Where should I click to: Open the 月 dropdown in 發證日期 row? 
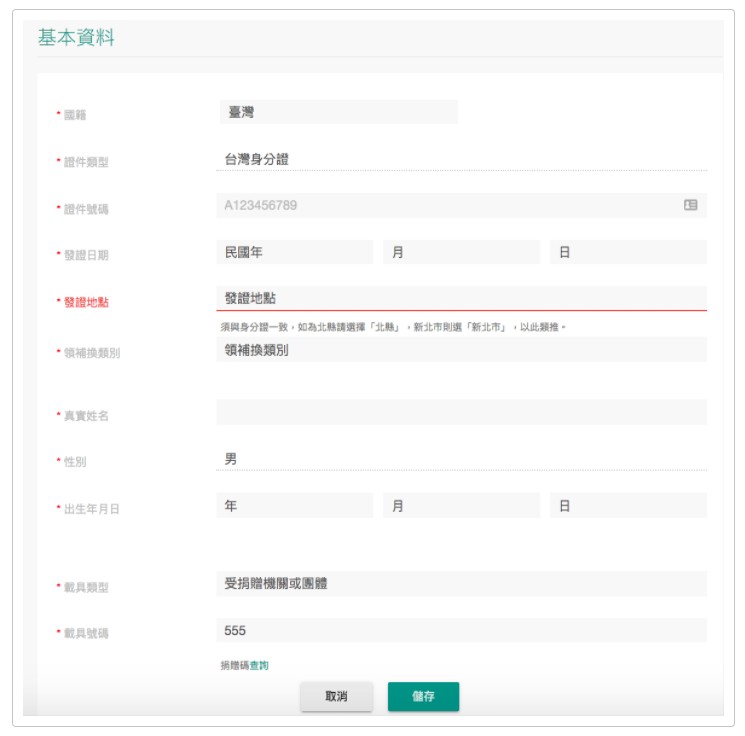coord(461,252)
